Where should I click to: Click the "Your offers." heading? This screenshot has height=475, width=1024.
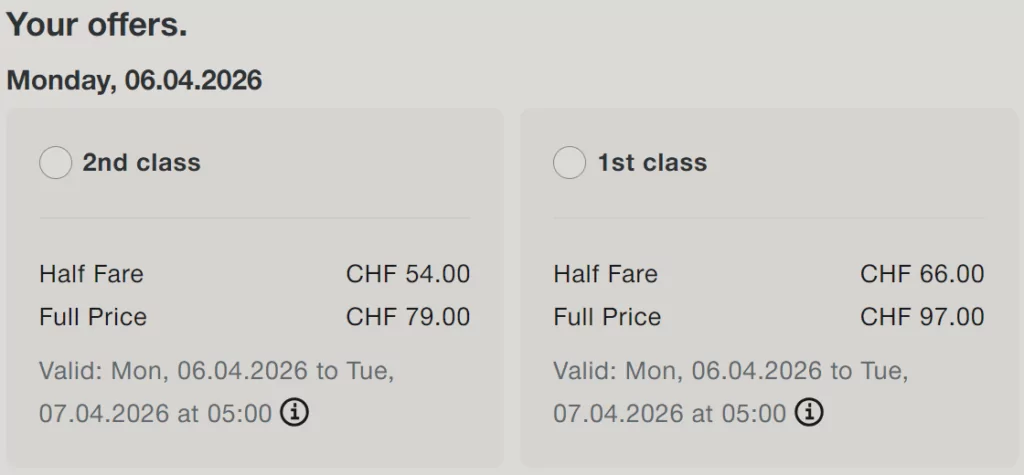(97, 26)
